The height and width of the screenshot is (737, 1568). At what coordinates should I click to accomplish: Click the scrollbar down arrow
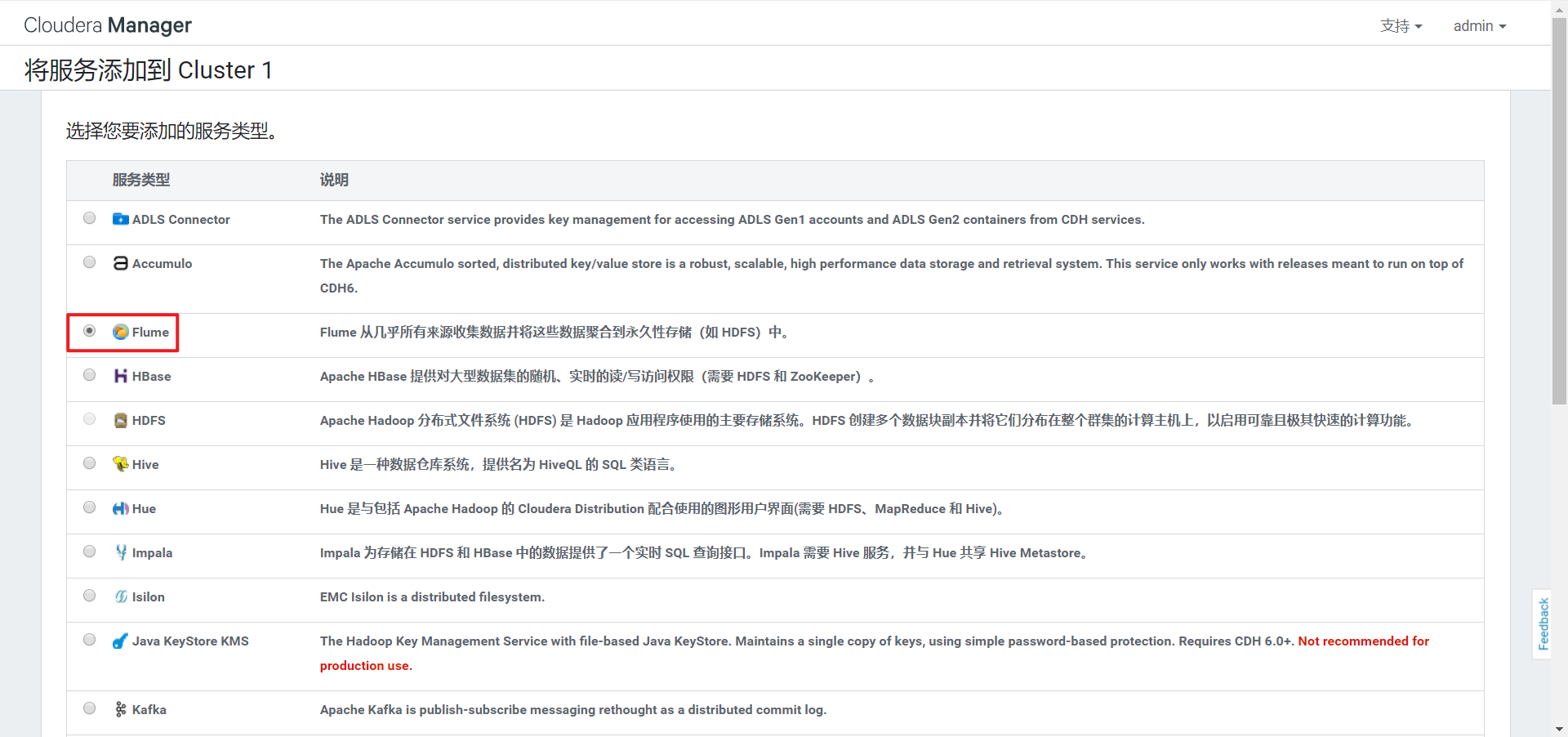pyautogui.click(x=1559, y=729)
